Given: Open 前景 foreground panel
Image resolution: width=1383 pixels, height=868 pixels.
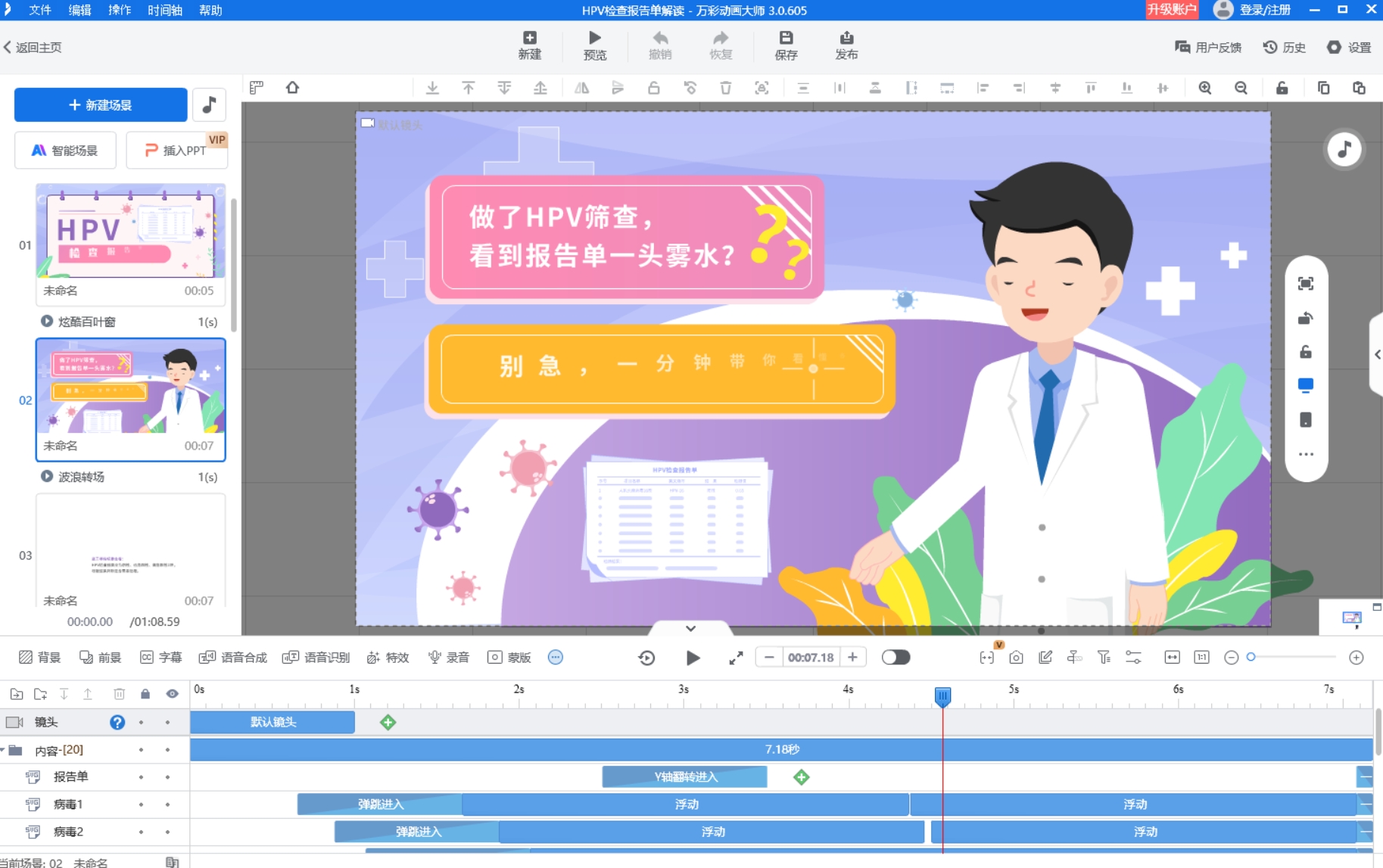Looking at the screenshot, I should coord(100,657).
